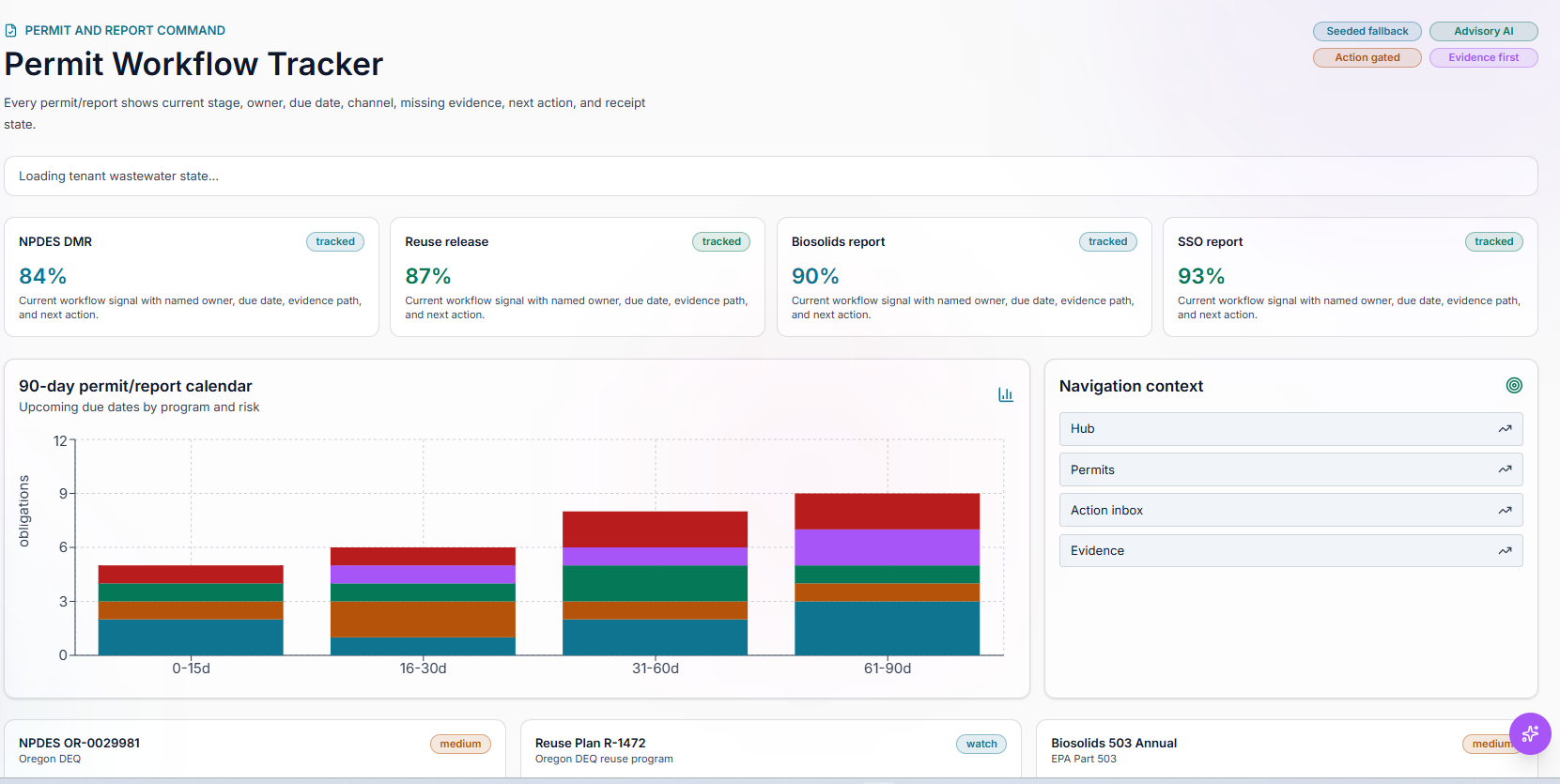Click the green segment of 31-60d bar

[656, 584]
